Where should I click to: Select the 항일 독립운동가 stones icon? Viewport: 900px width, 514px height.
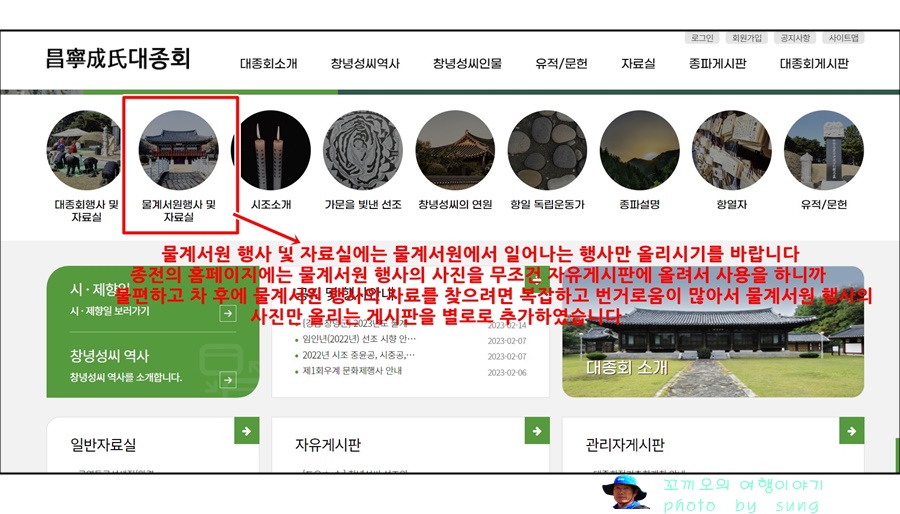pyautogui.click(x=547, y=150)
